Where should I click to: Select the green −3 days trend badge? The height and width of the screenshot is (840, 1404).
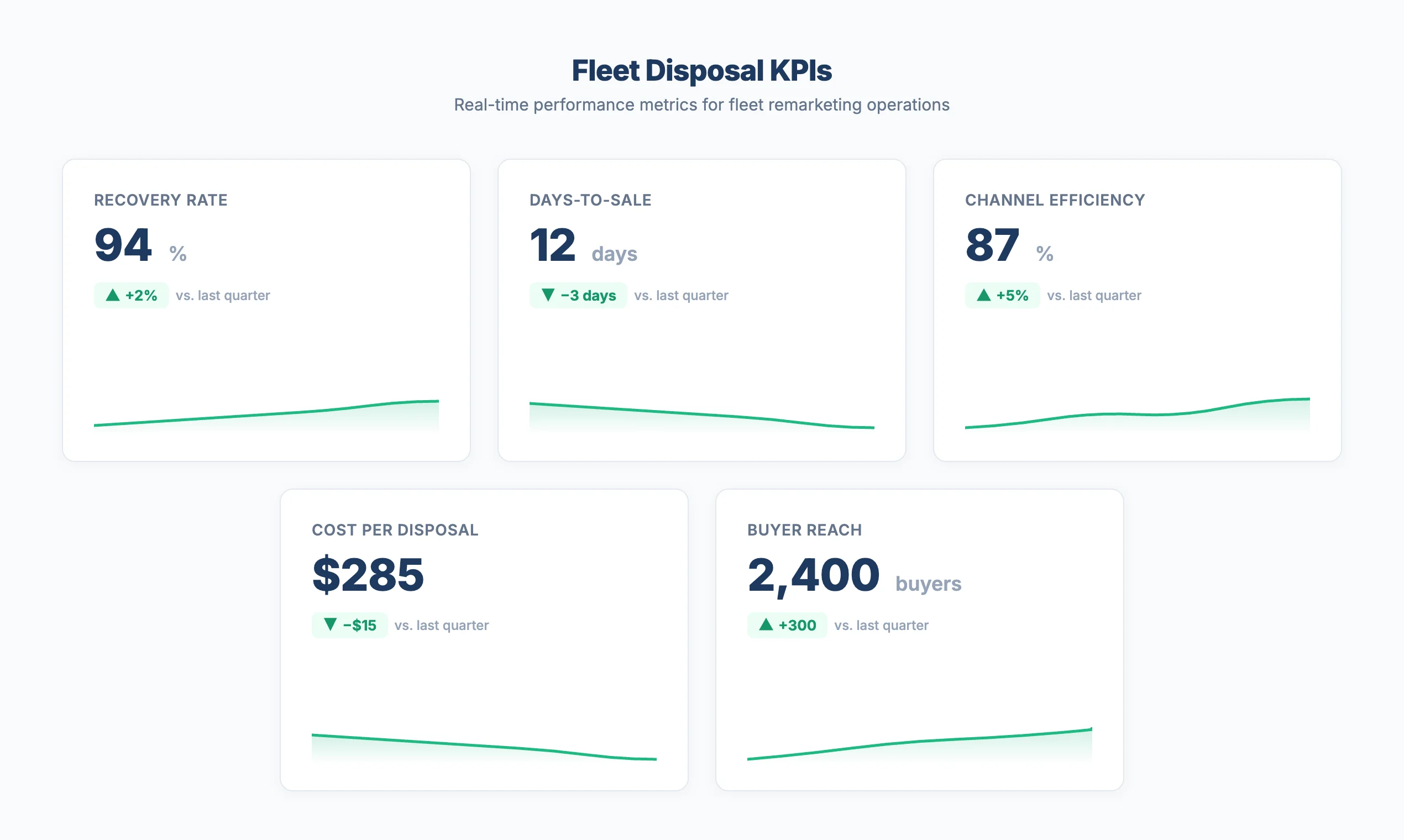point(578,295)
